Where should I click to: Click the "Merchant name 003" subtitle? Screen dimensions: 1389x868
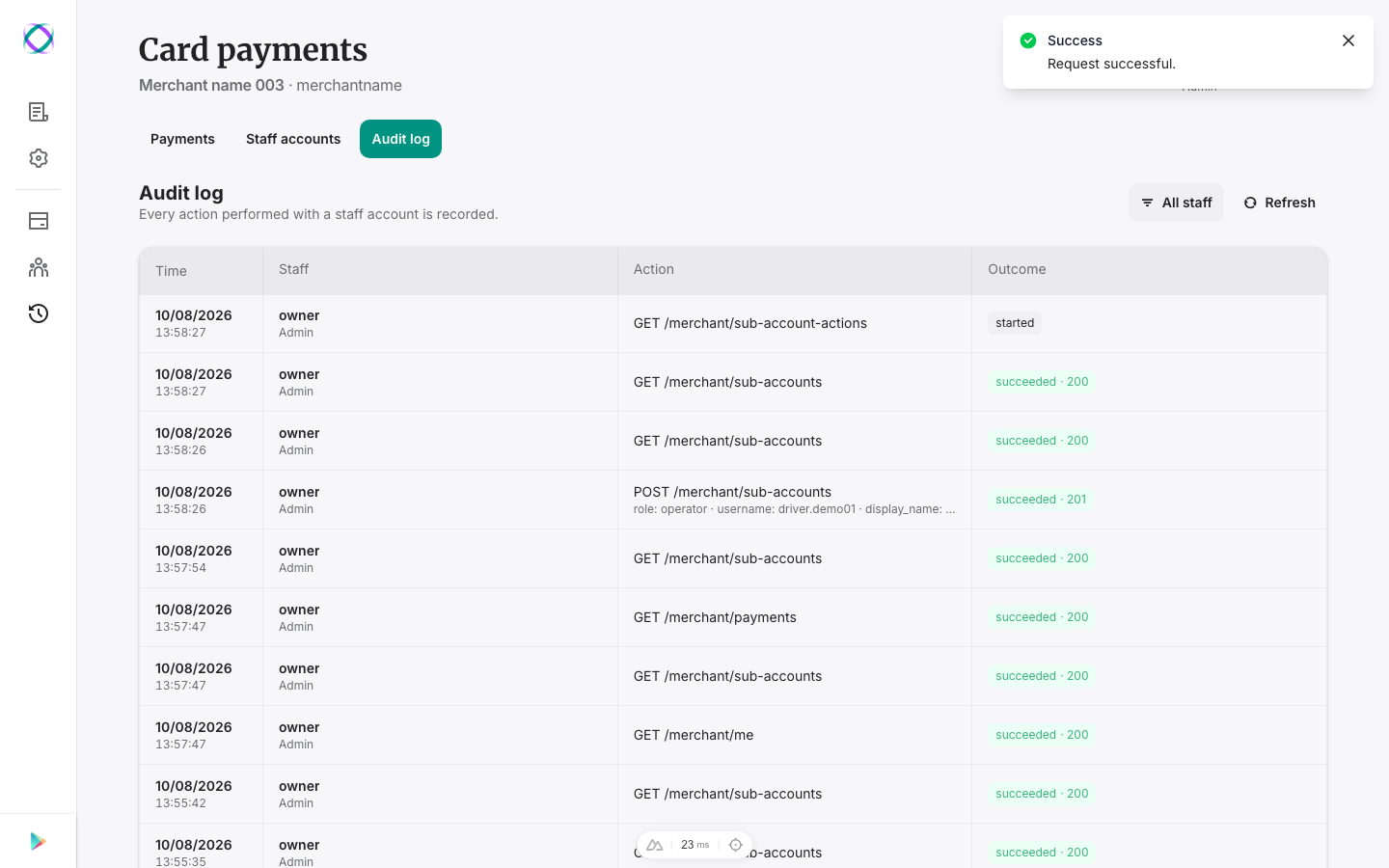(x=211, y=85)
